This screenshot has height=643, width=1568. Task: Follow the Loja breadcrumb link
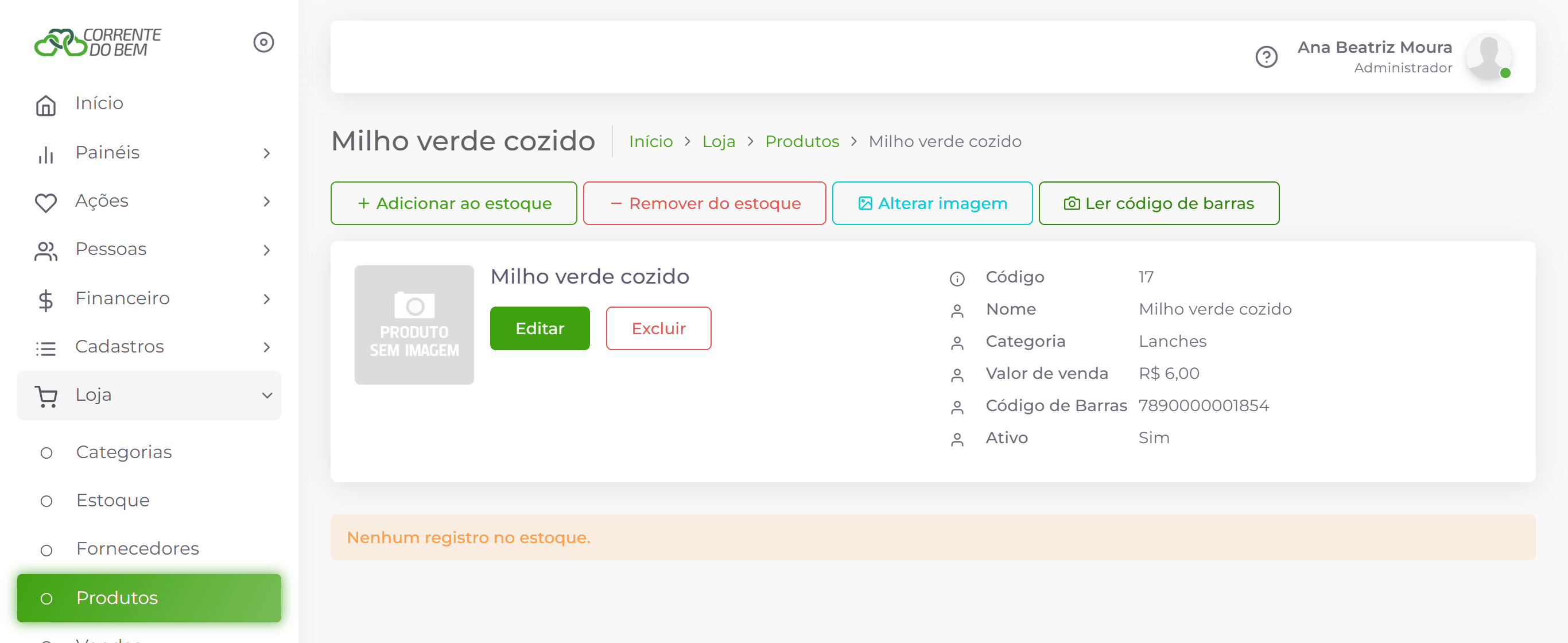[x=718, y=141]
